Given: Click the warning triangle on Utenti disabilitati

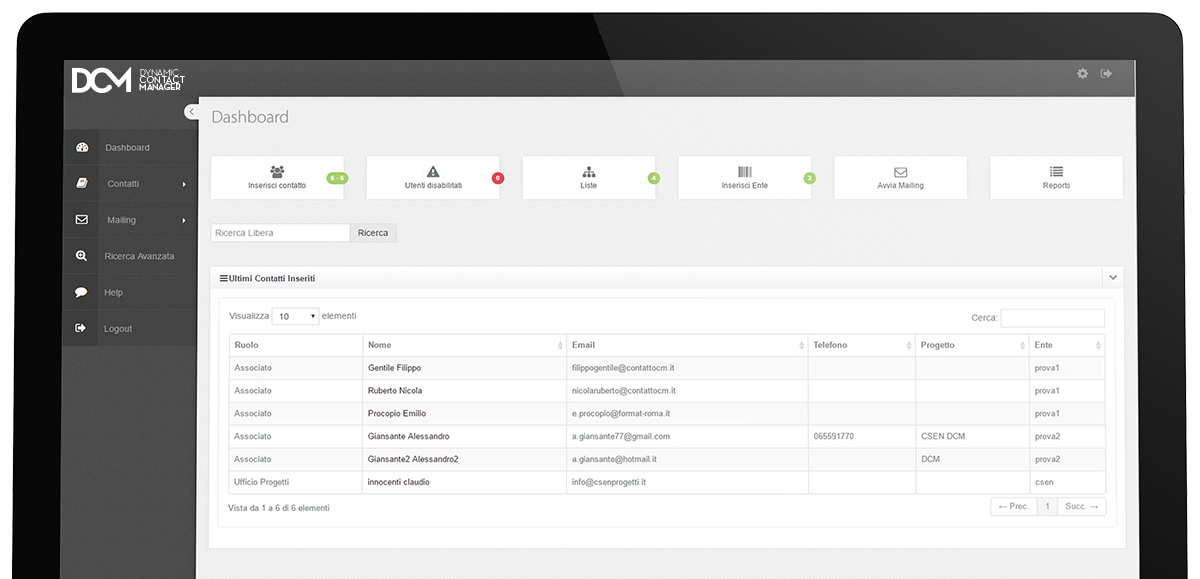Looking at the screenshot, I should click(433, 172).
